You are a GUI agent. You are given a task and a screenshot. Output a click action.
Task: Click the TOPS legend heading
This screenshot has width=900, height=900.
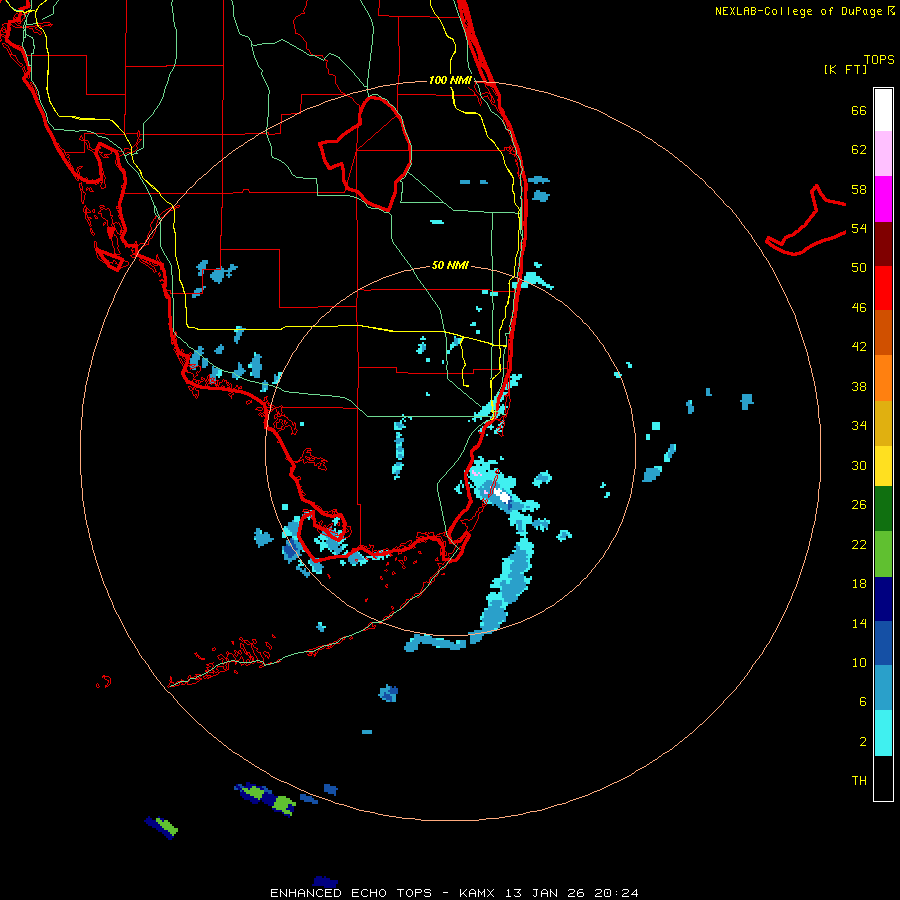(x=879, y=59)
